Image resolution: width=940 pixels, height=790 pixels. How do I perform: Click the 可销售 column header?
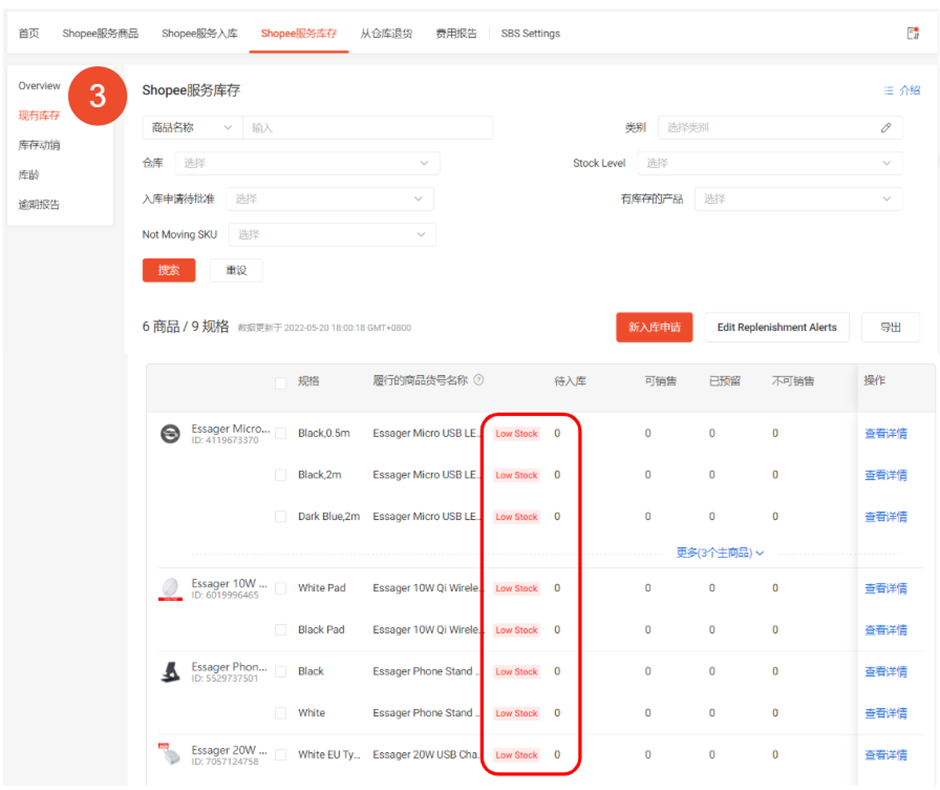pyautogui.click(x=661, y=381)
